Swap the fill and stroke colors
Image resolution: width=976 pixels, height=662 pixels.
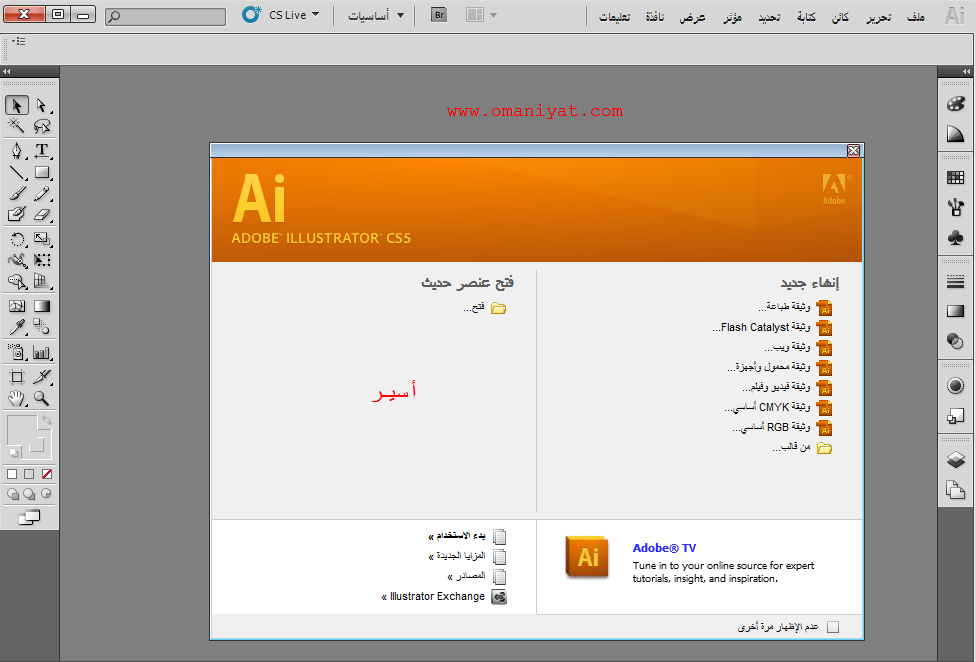point(46,421)
